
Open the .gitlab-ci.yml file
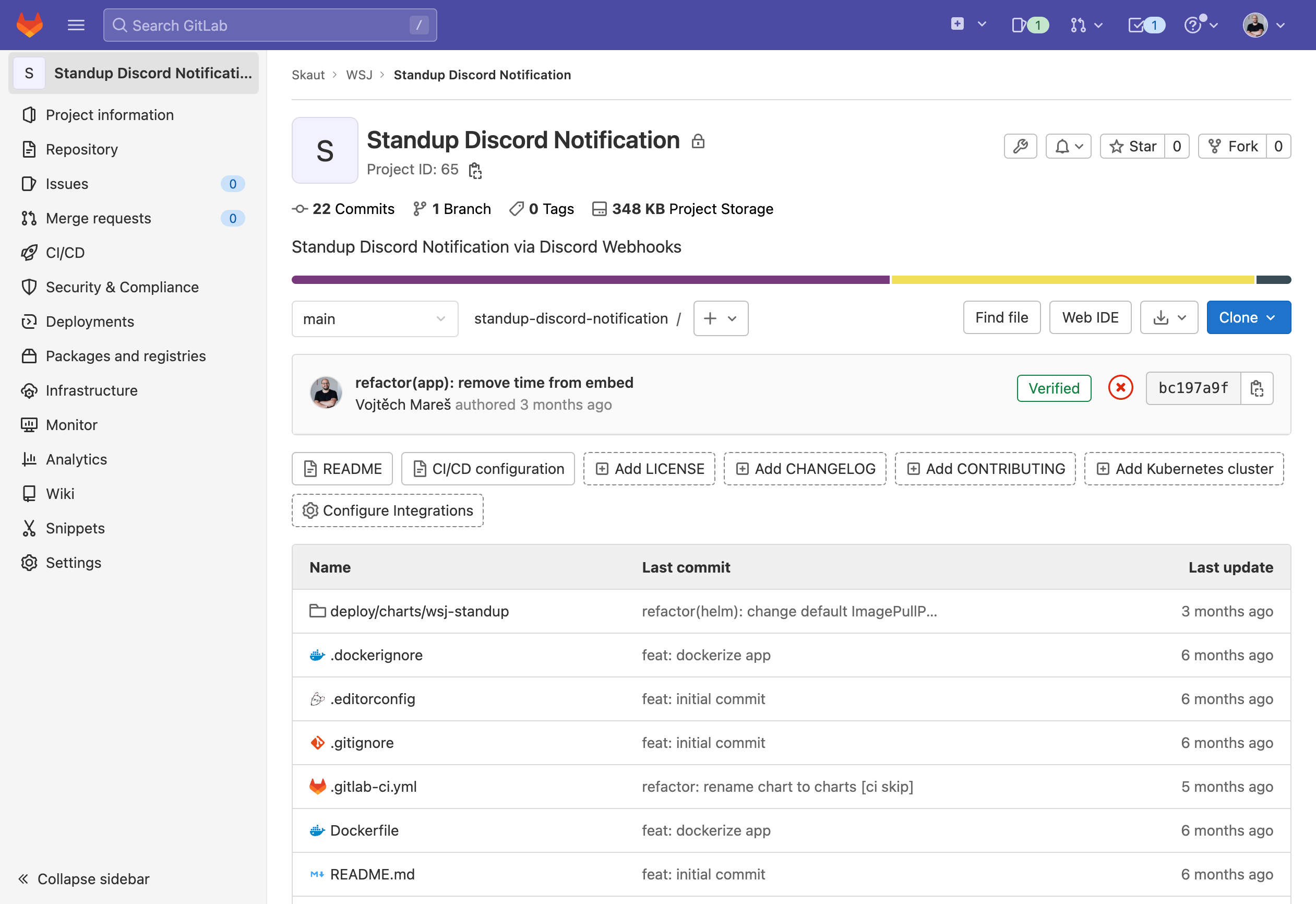click(x=373, y=786)
